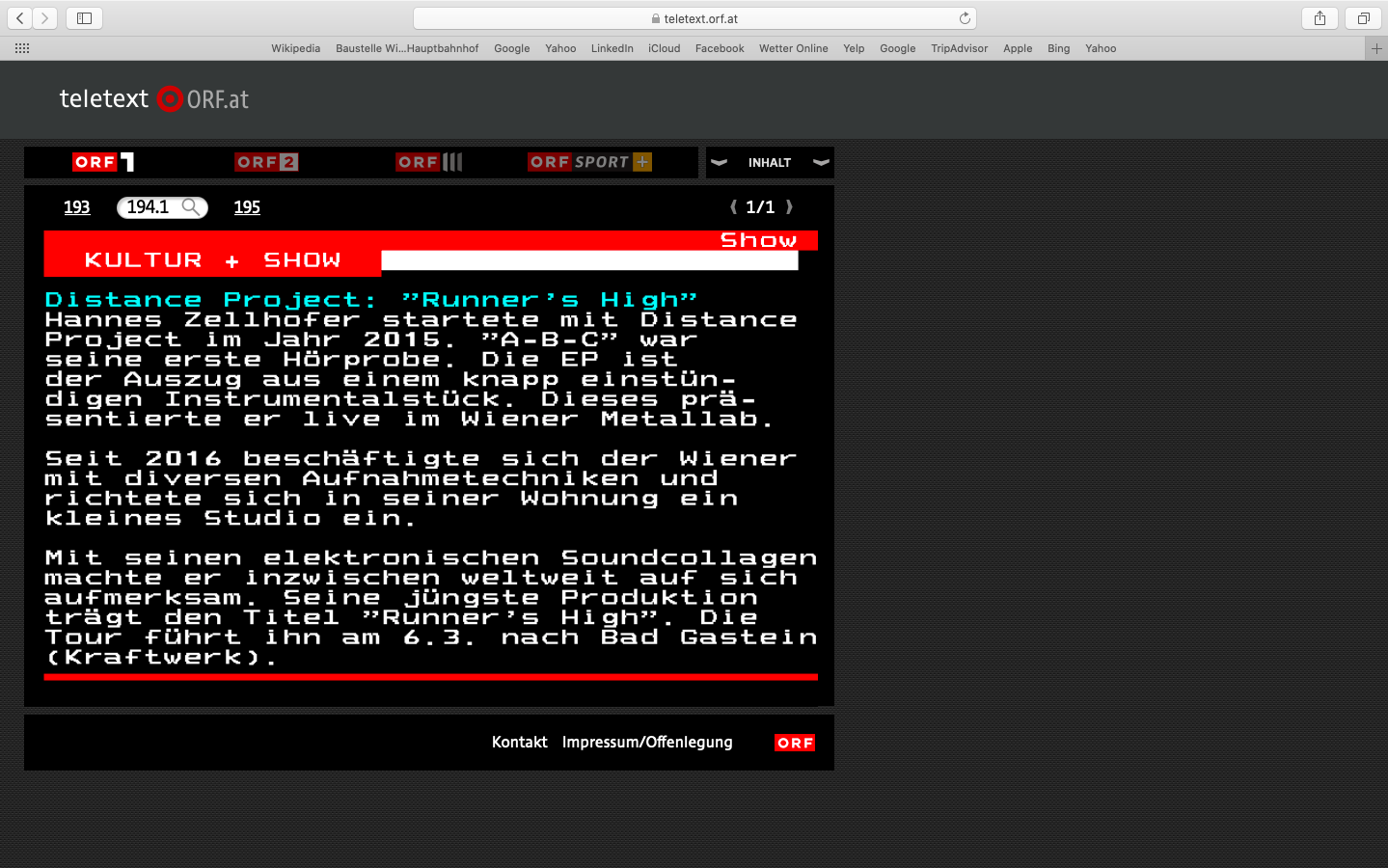Open teletext page 193
Image resolution: width=1388 pixels, height=868 pixels.
coord(77,207)
